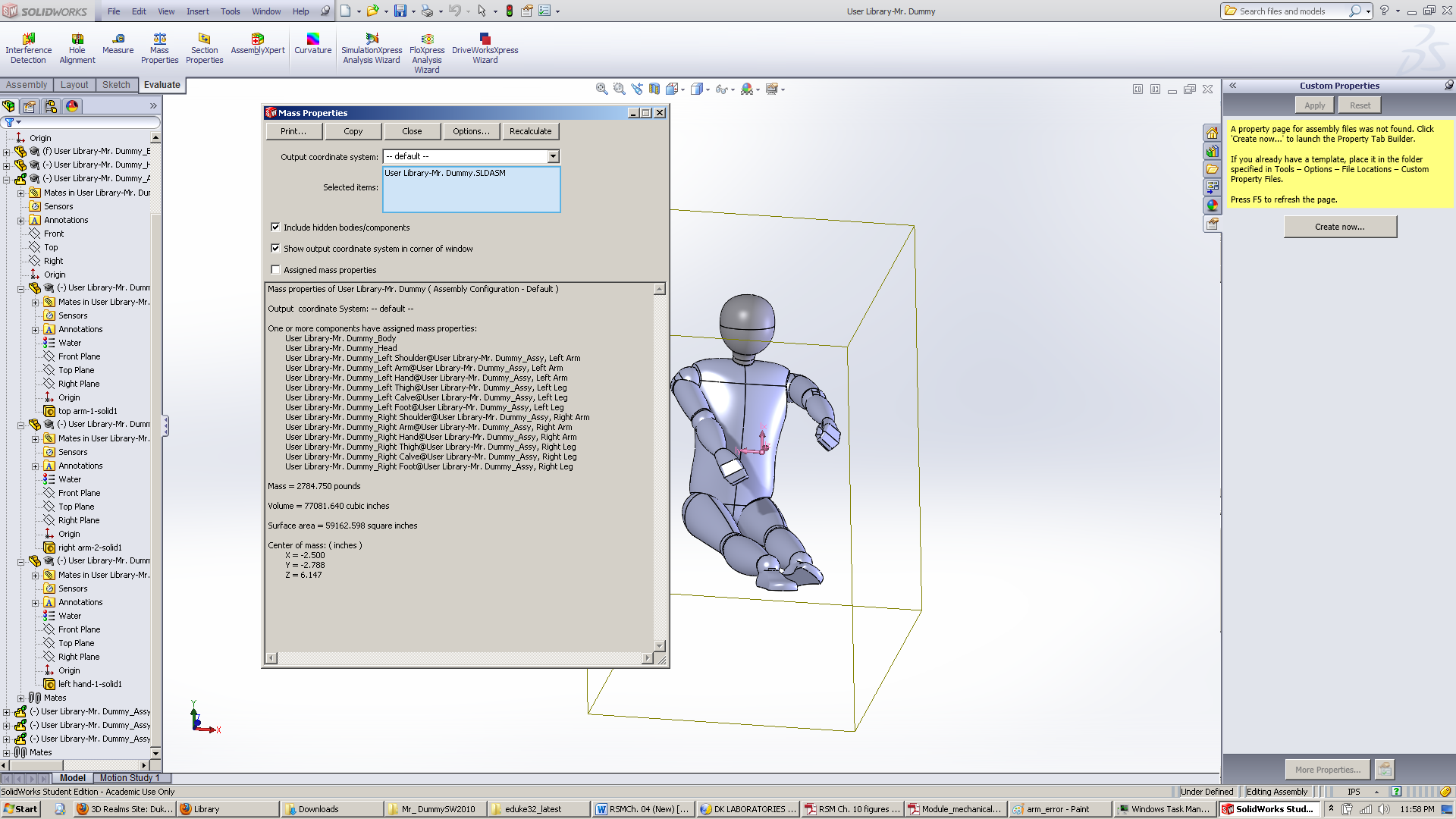Click Copy in Mass Properties dialog
This screenshot has height=819, width=1456.
[353, 131]
